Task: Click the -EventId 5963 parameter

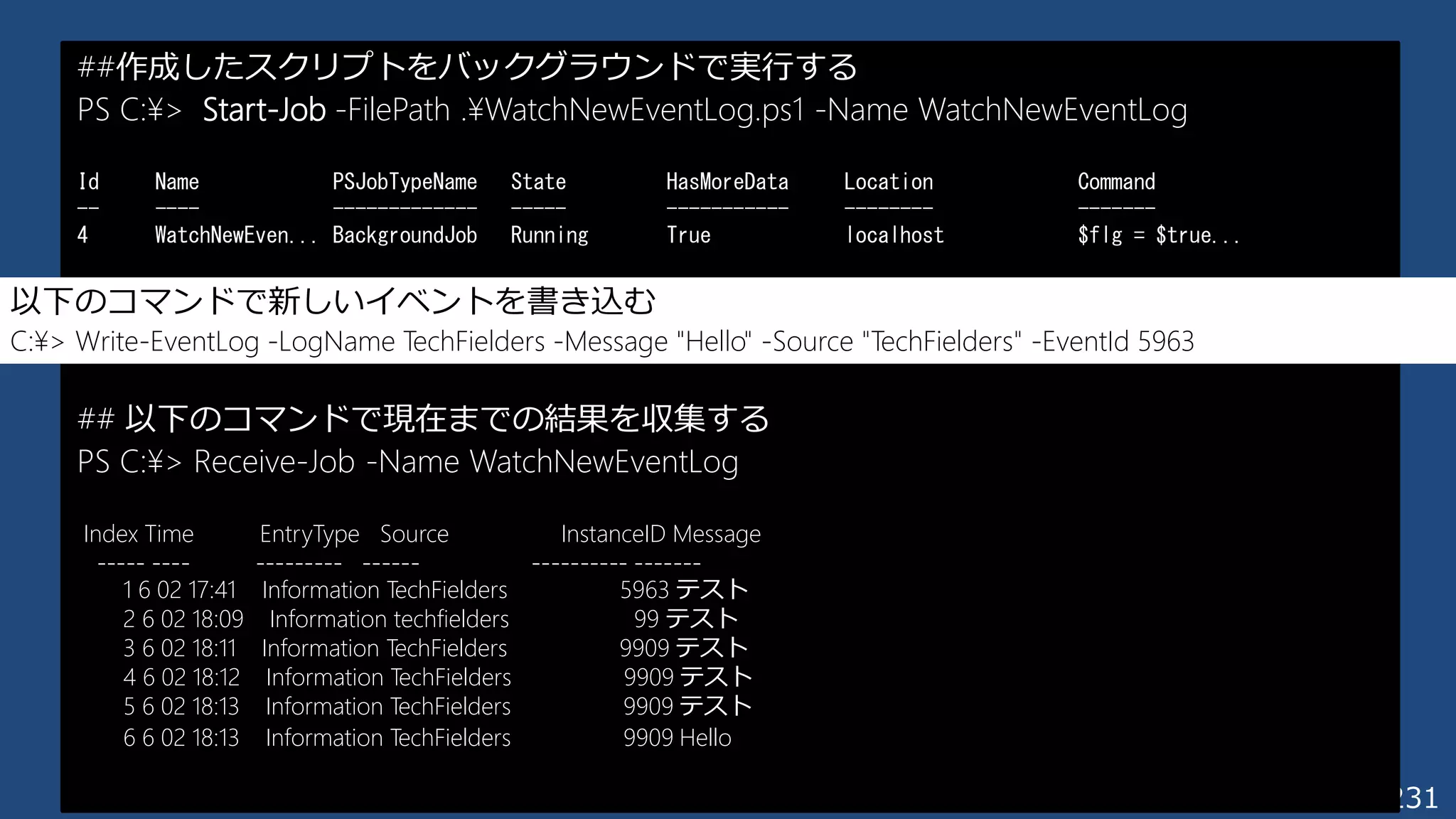Action: (1113, 342)
